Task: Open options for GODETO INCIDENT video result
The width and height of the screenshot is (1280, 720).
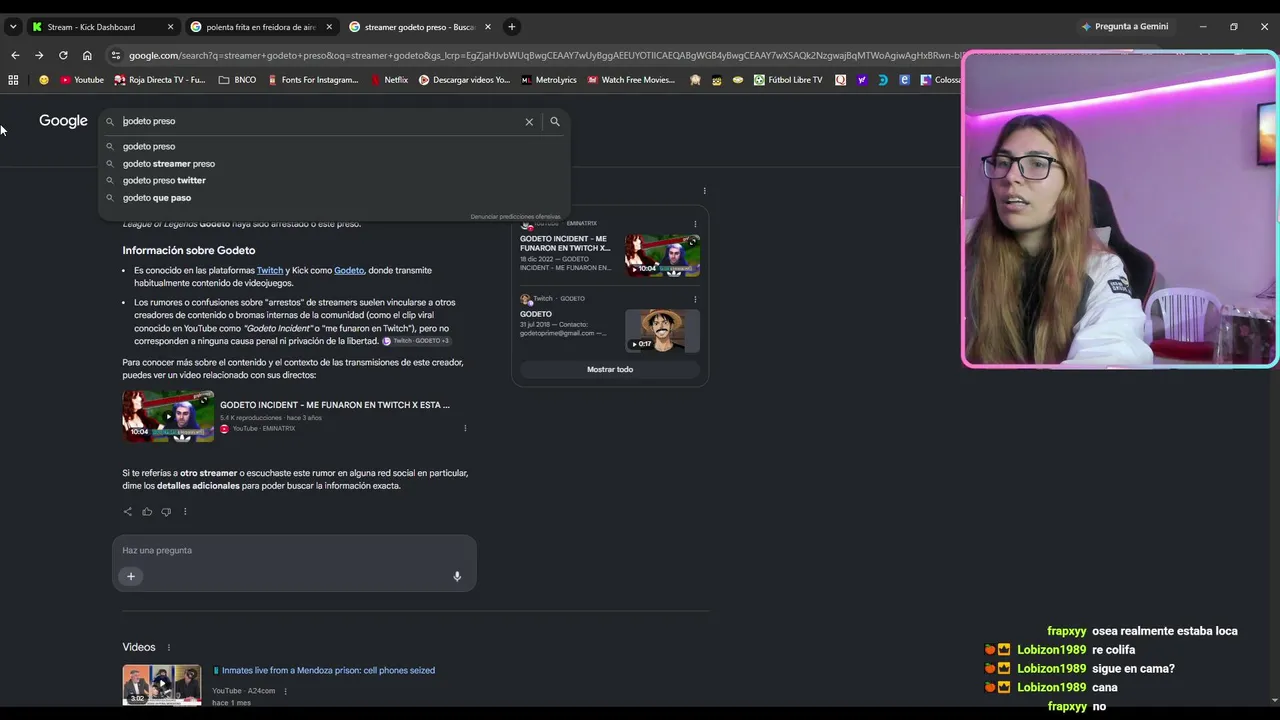Action: coord(465,429)
